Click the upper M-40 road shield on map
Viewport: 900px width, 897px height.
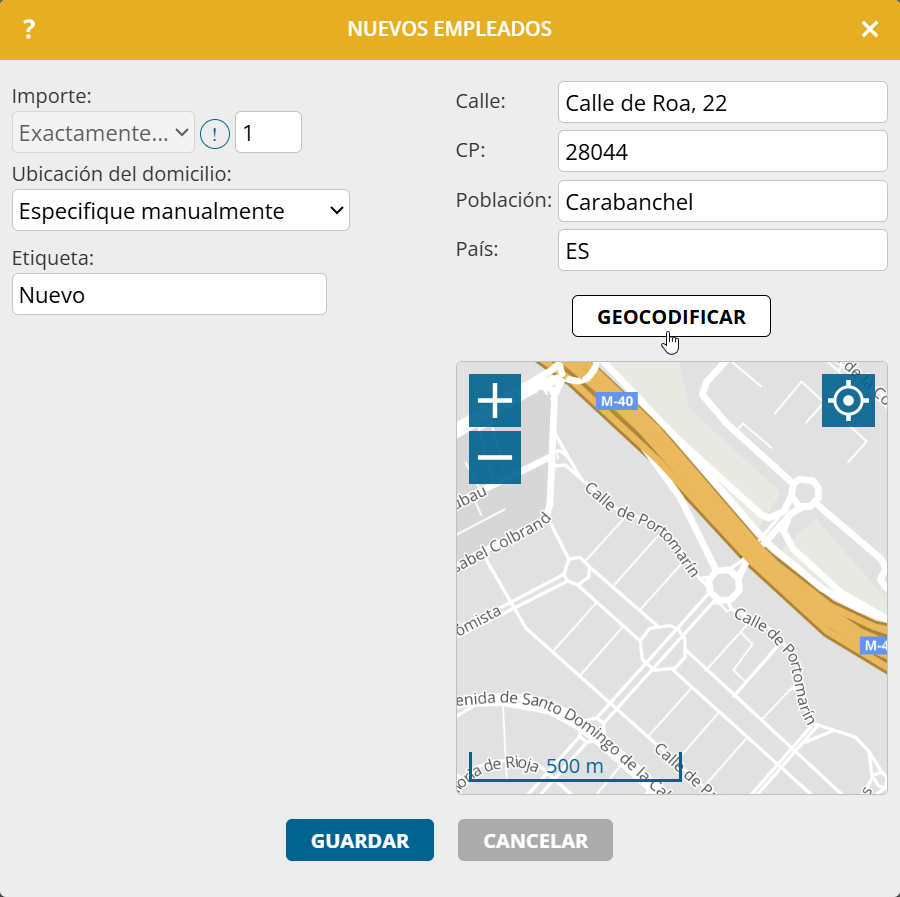[x=617, y=402]
